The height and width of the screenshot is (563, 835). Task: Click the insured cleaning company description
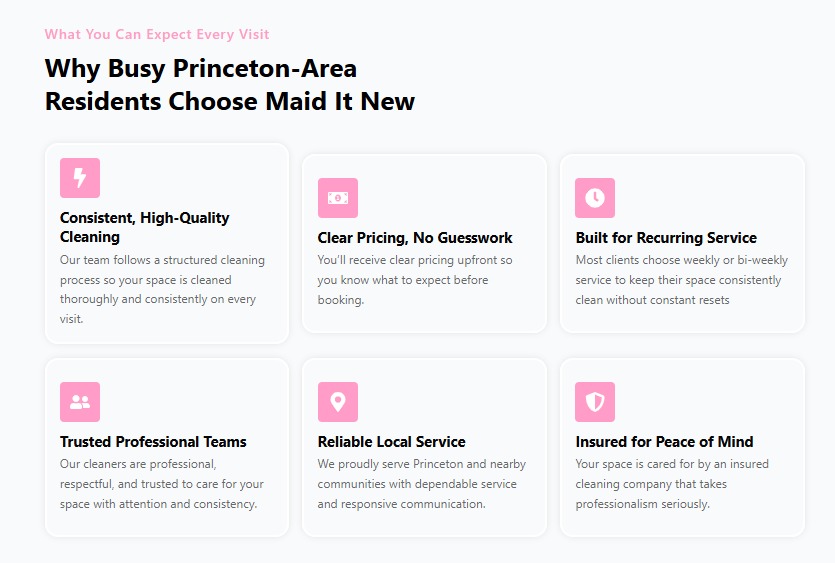click(x=672, y=484)
